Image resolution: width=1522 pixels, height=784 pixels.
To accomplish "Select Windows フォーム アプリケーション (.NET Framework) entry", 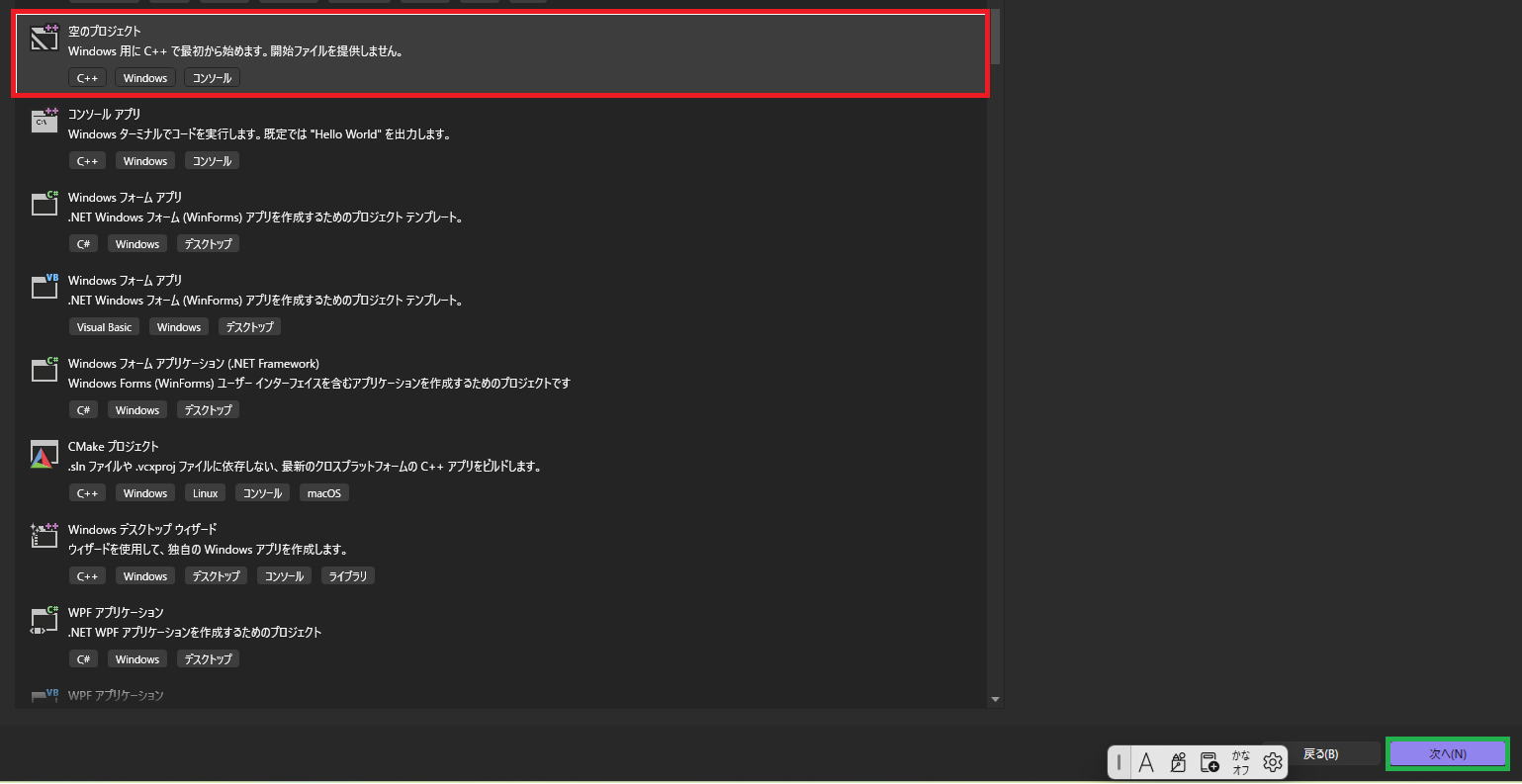I will pyautogui.click(x=193, y=364).
